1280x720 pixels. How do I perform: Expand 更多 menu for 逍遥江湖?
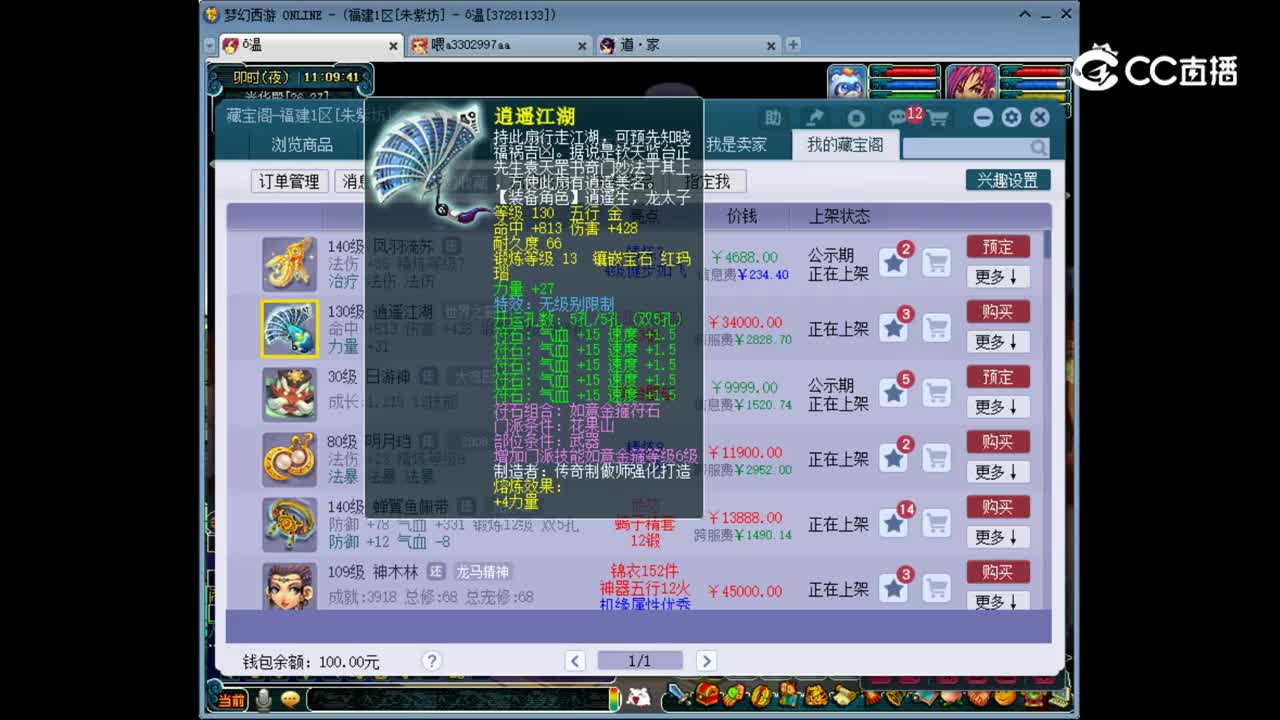pyautogui.click(x=998, y=342)
